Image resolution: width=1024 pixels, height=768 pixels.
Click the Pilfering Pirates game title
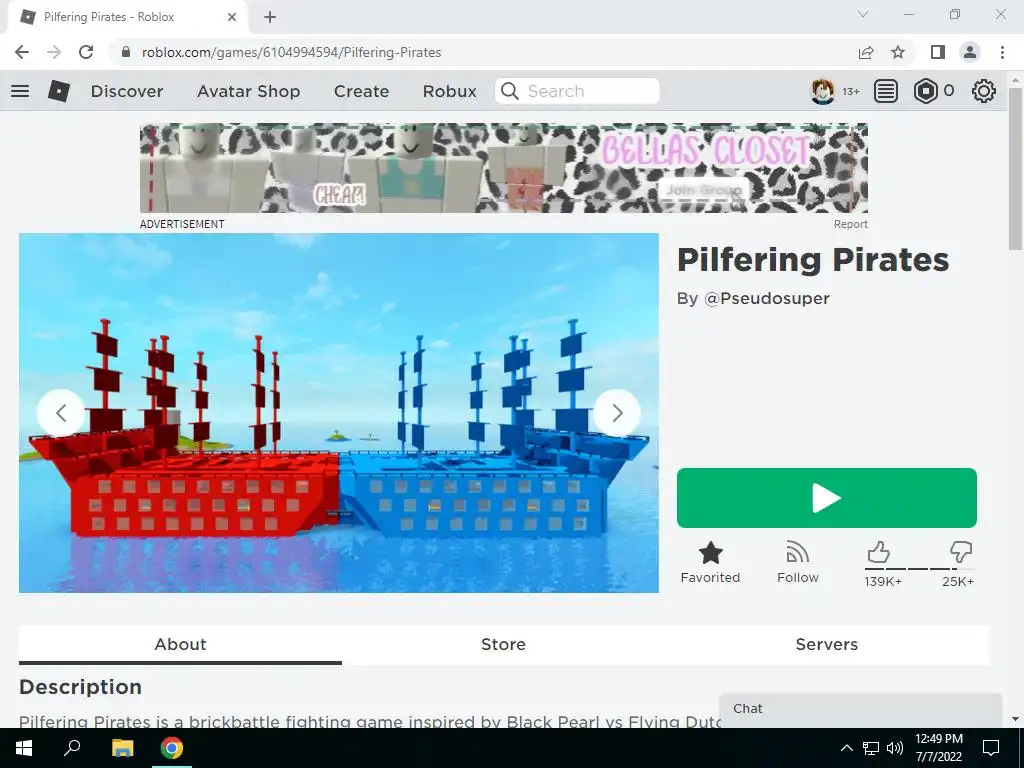(x=812, y=260)
